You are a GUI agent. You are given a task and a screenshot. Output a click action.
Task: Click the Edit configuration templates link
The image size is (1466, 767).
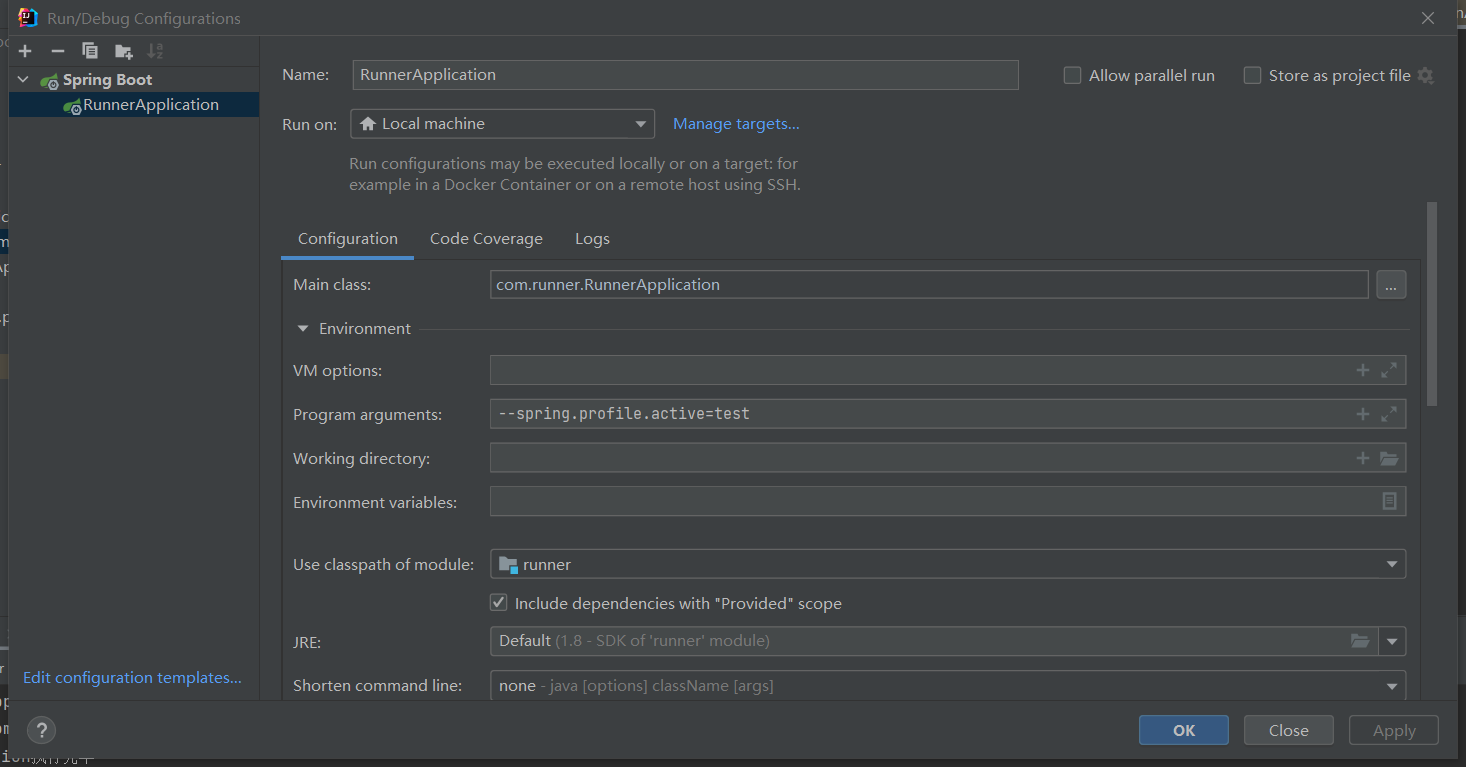tap(131, 677)
